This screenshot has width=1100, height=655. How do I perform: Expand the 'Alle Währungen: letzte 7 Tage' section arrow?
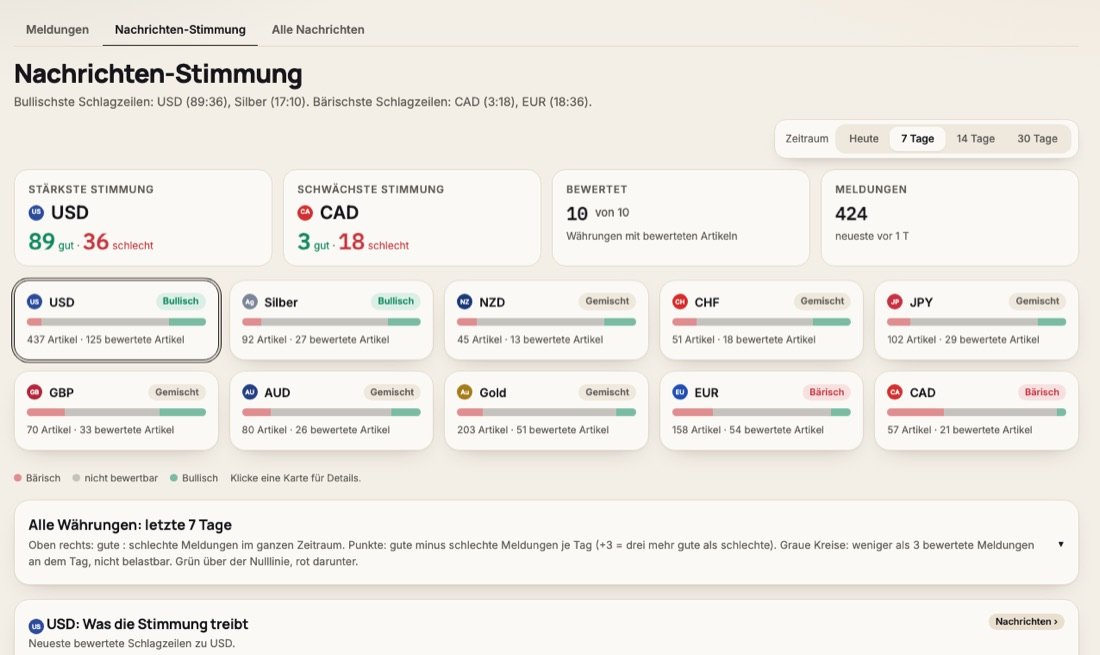(x=1061, y=544)
